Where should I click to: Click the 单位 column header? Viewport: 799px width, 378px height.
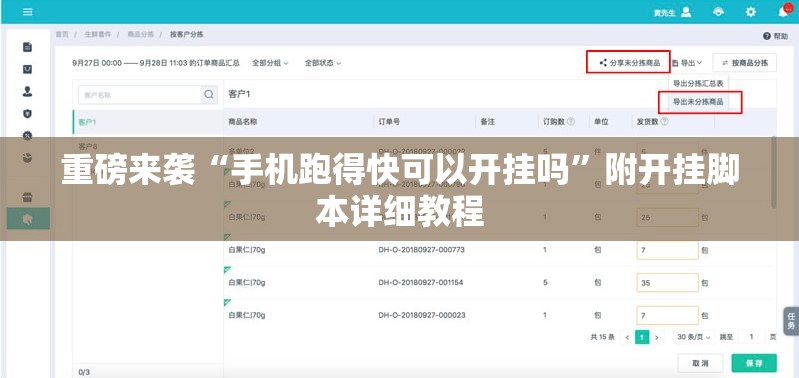(601, 122)
